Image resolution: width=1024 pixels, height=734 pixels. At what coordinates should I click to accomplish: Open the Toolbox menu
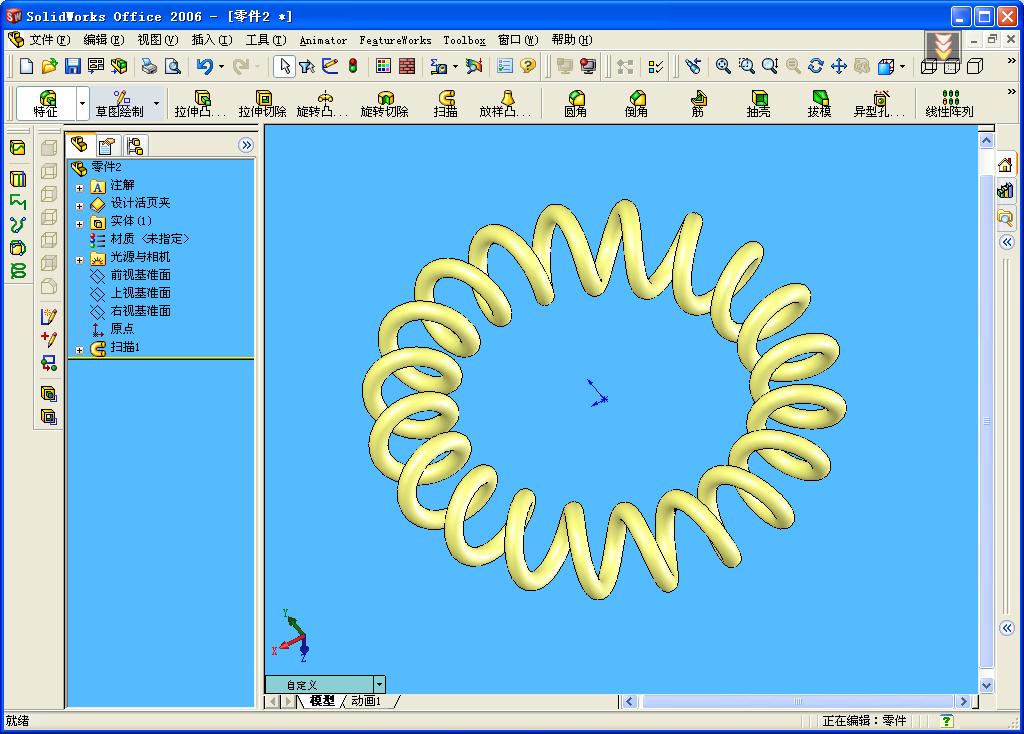pyautogui.click(x=464, y=40)
